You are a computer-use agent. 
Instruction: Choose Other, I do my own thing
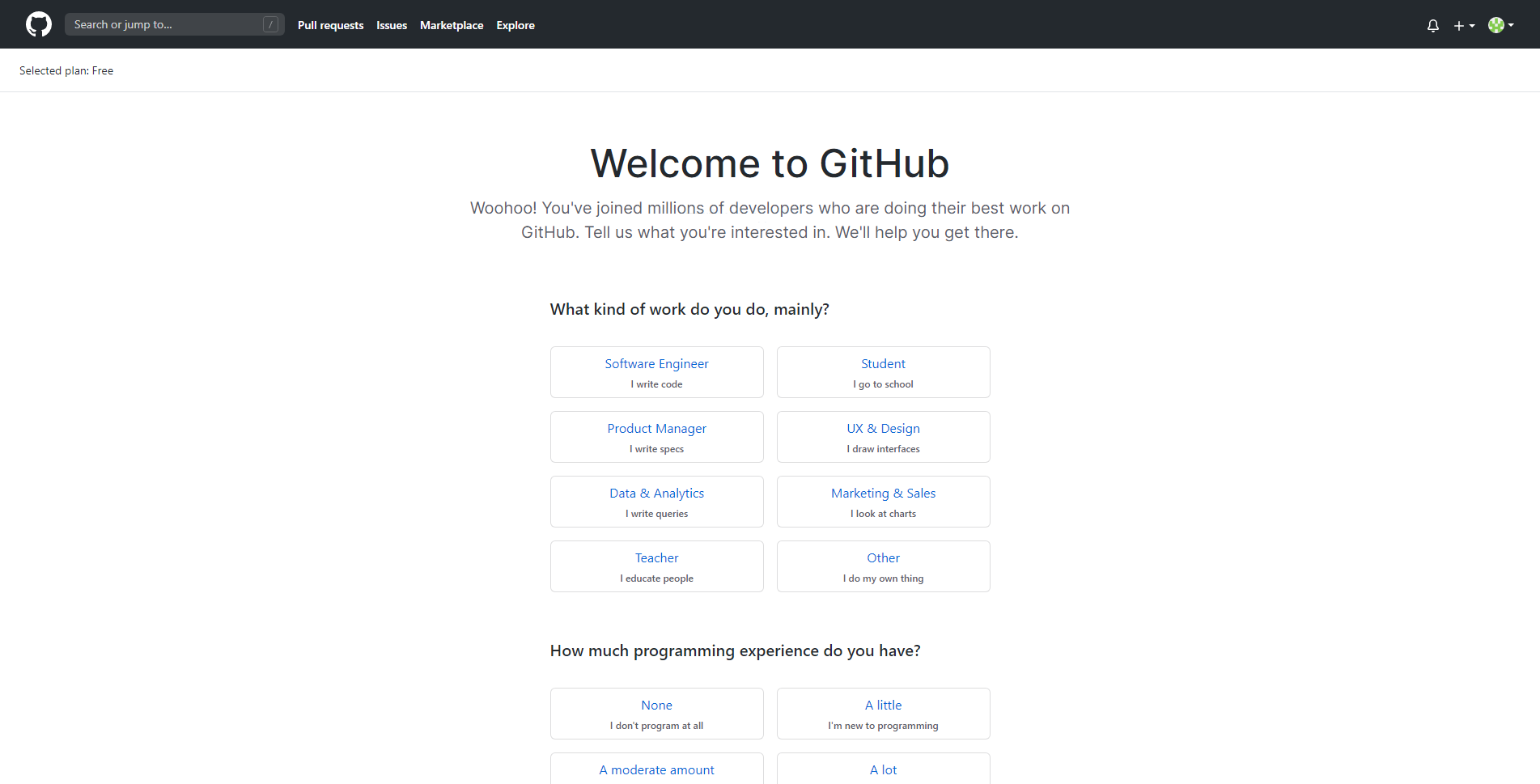884,566
